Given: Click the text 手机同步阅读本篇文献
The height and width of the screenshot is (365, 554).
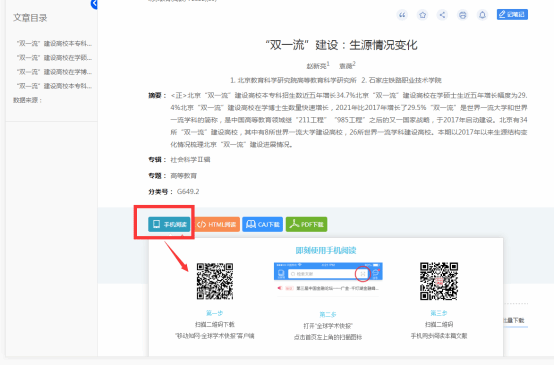Looking at the screenshot, I should pyautogui.click(x=439, y=336).
